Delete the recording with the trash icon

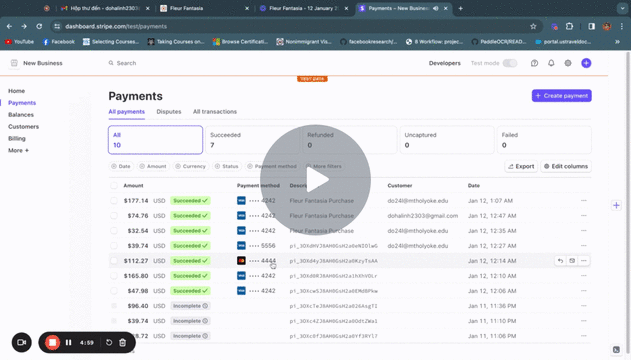point(123,342)
